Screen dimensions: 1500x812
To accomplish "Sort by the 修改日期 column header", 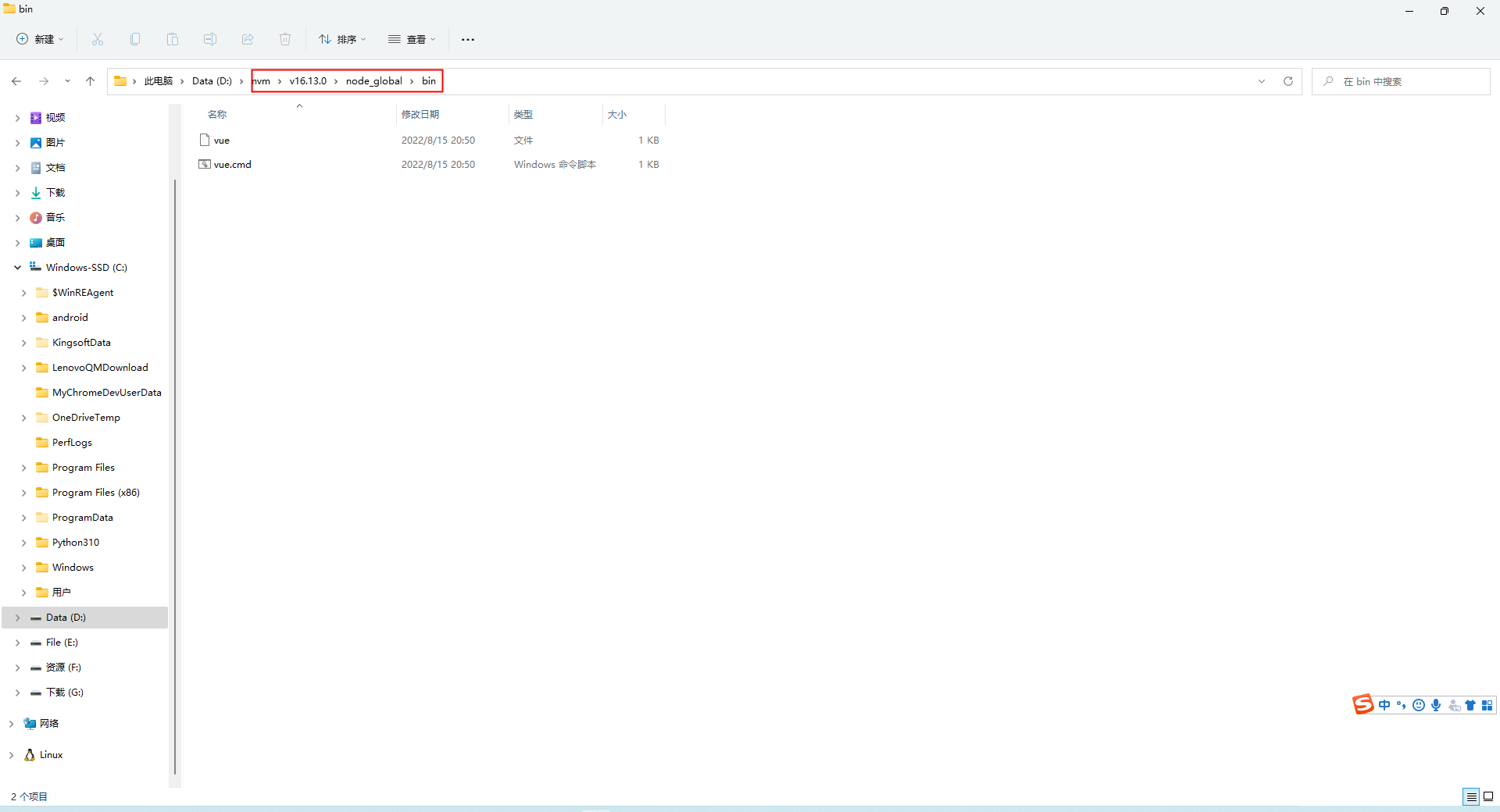I will coord(420,115).
